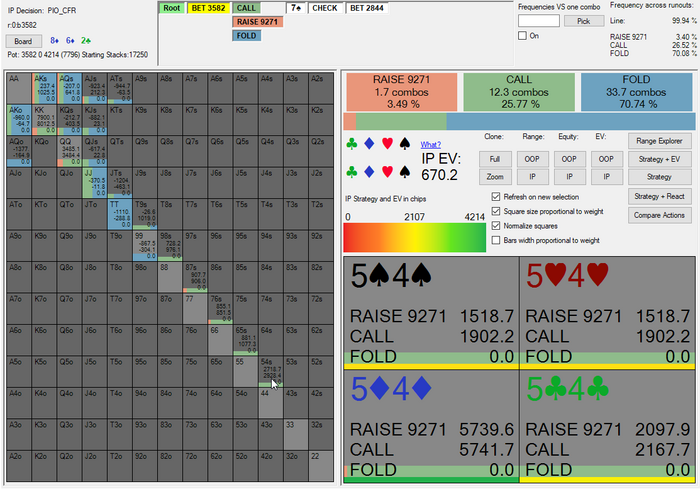
Task: Select the AKo cell in range matrix
Action: pyautogui.click(x=19, y=120)
